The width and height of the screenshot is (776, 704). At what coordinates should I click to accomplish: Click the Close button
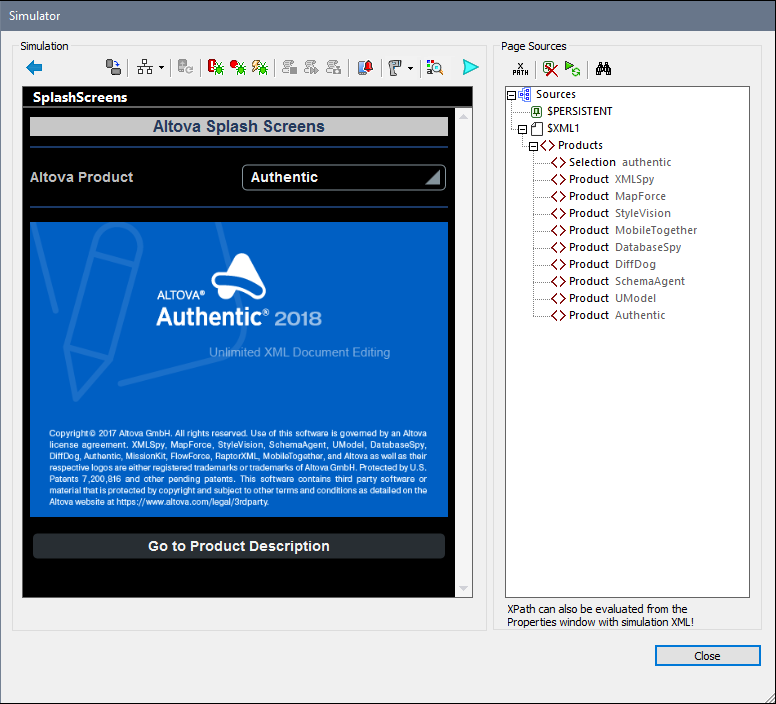tap(707, 656)
